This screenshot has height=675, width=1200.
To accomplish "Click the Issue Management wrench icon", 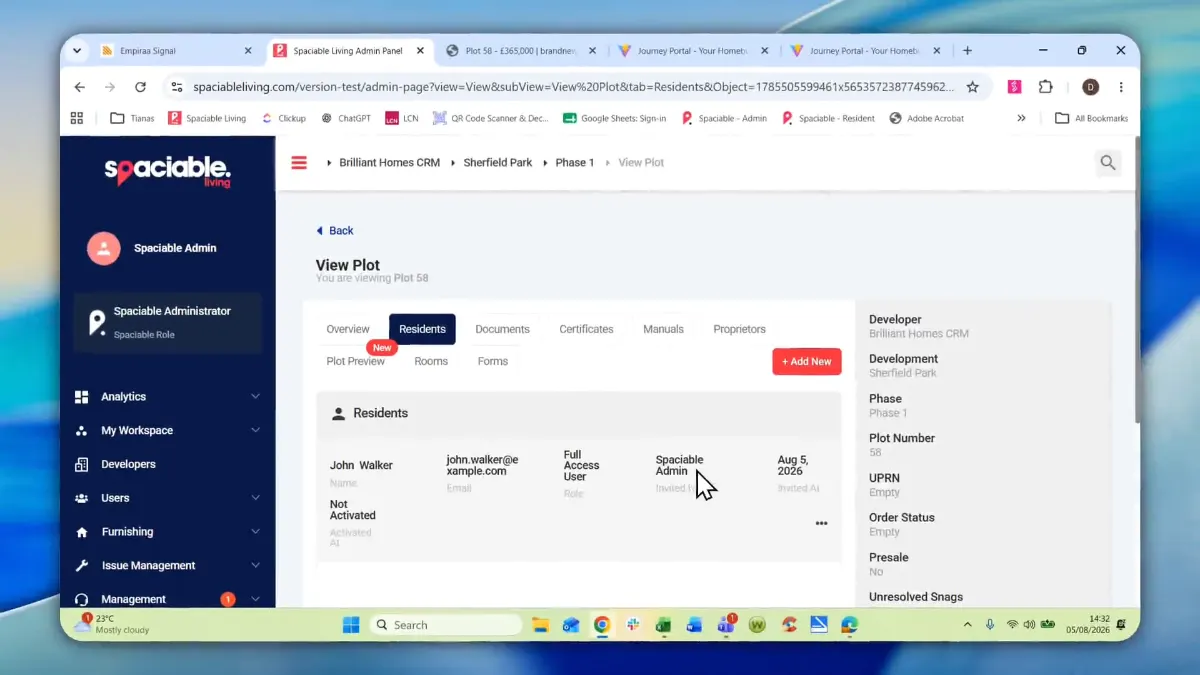I will [x=81, y=566].
